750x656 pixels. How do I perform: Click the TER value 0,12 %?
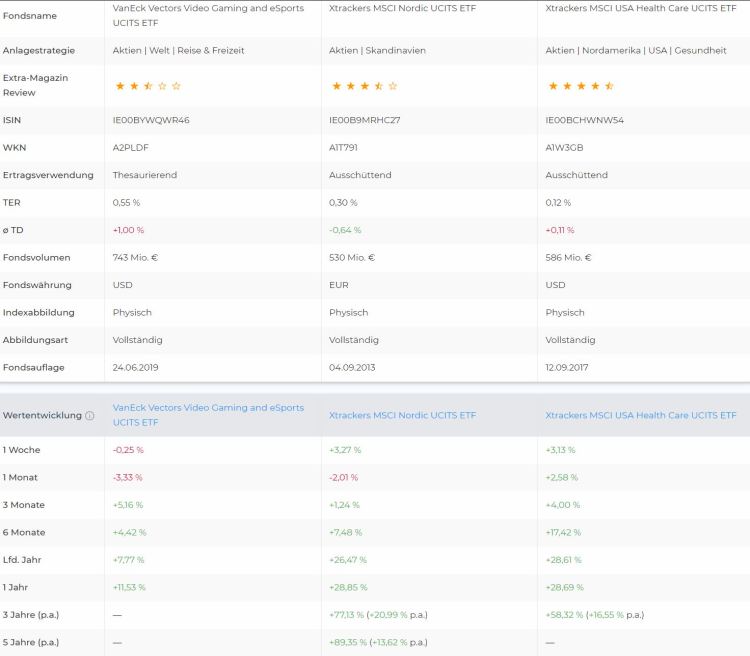(558, 203)
